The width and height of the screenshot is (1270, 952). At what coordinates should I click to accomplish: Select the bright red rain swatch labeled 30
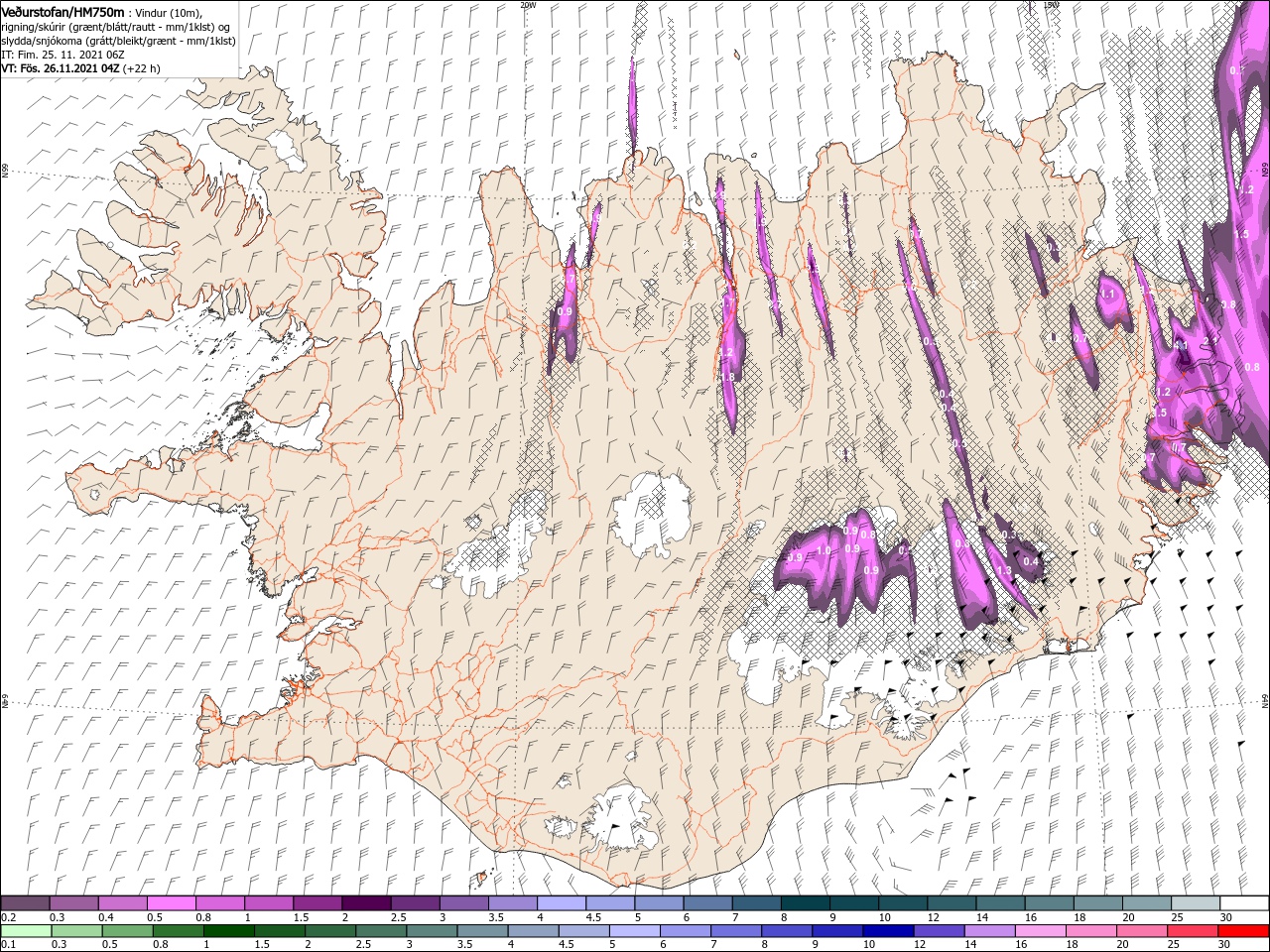pos(1244,931)
